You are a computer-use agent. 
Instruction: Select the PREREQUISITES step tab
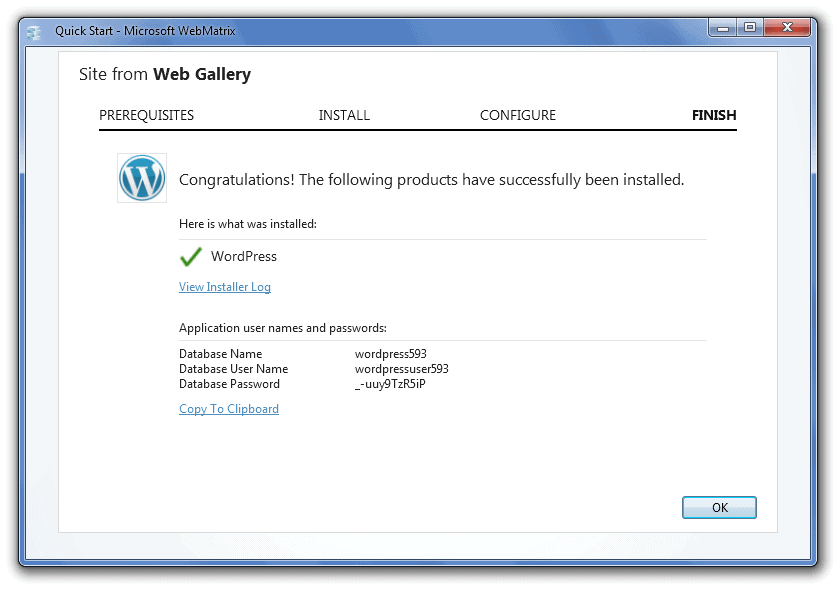pos(146,115)
